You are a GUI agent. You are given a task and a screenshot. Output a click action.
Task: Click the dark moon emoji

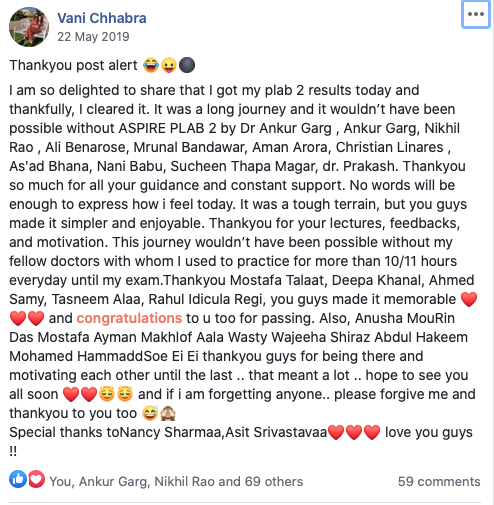[x=187, y=65]
